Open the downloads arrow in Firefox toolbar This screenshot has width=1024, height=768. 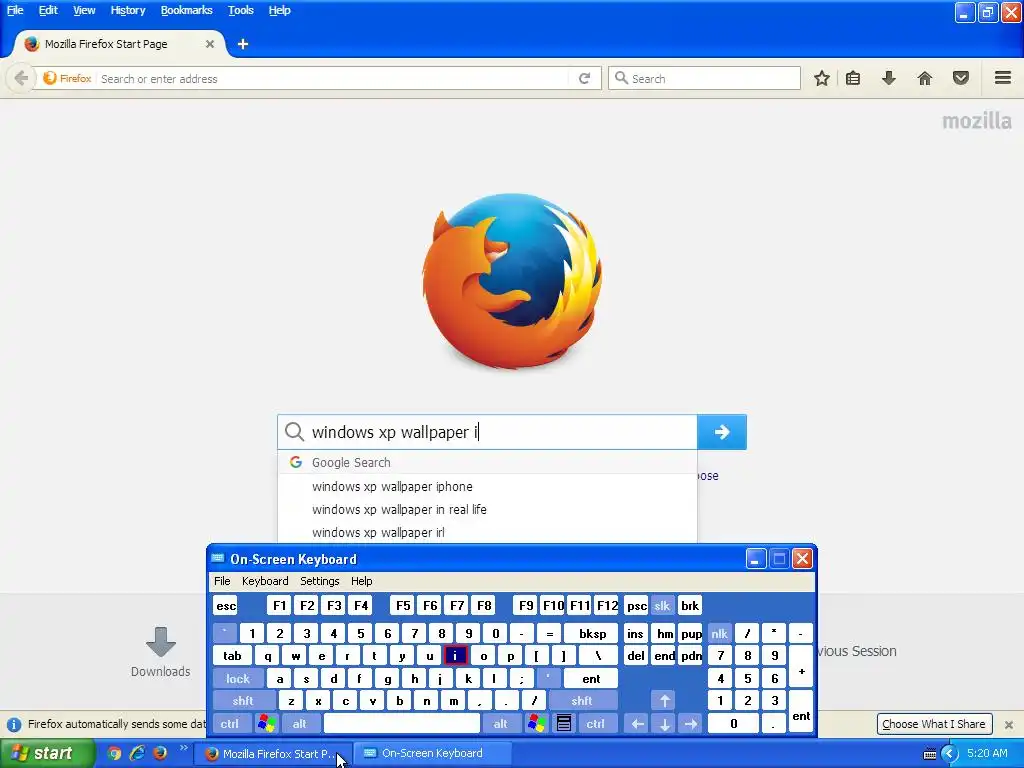coord(888,78)
